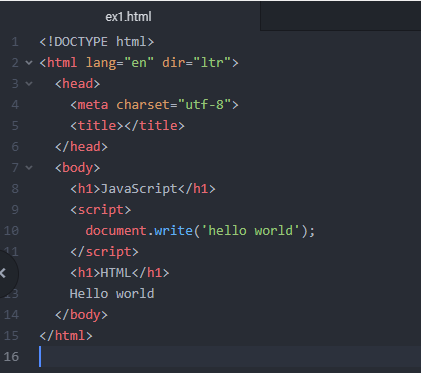Click line number 8 in gutter
Screen dimensions: 421x373
(15, 189)
